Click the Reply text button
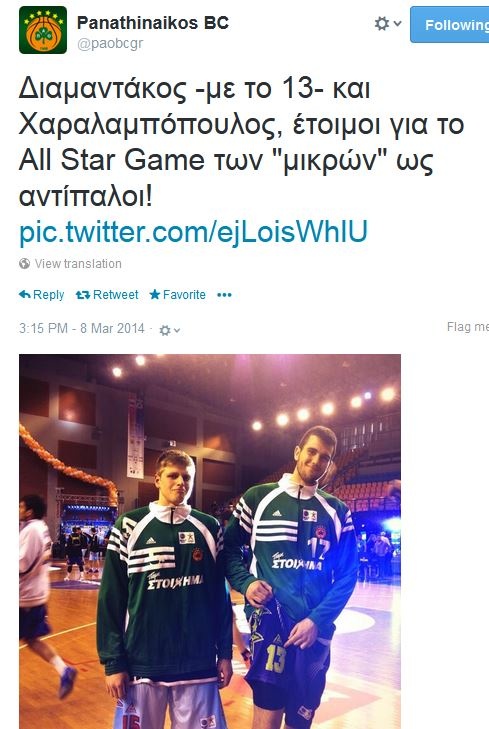The image size is (489, 729). (48, 295)
